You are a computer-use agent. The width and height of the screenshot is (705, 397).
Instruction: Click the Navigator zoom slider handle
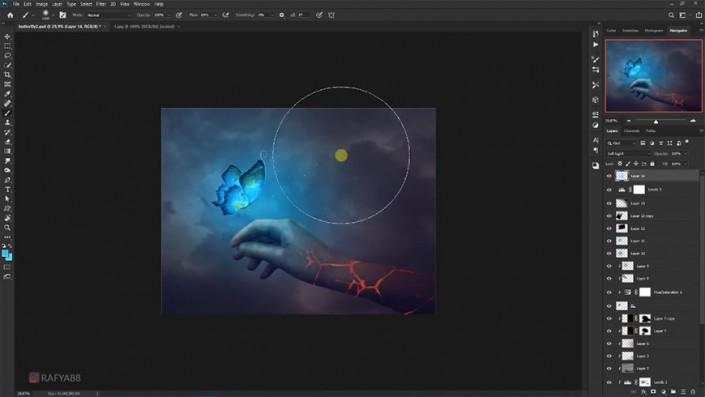point(656,121)
